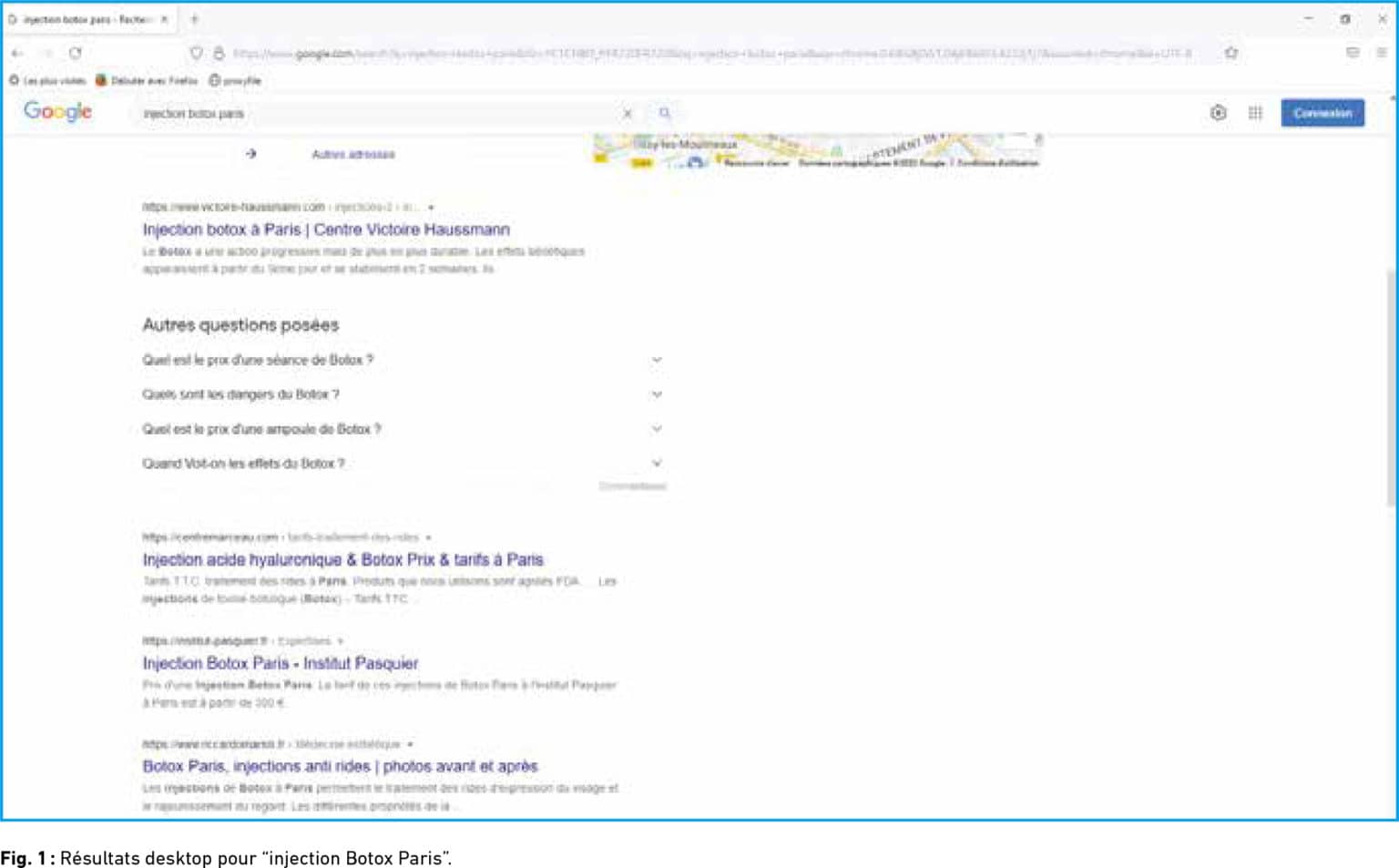Open the Google apps grid icon

pyautogui.click(x=1255, y=113)
